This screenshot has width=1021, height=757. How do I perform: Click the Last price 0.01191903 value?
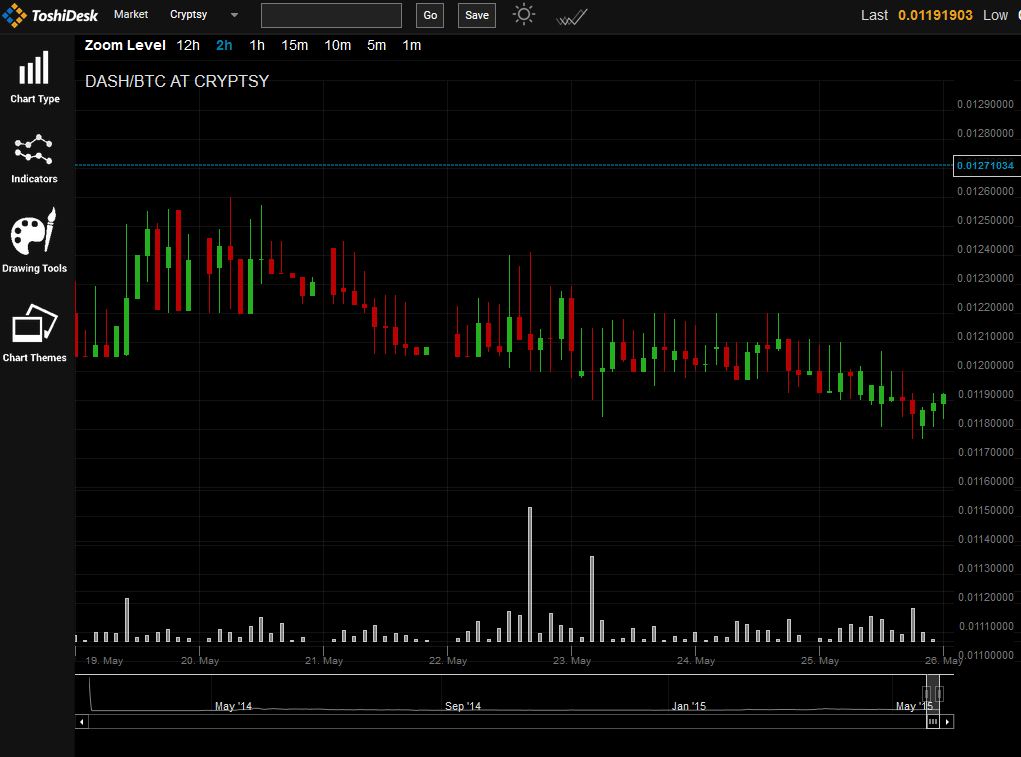coord(935,15)
